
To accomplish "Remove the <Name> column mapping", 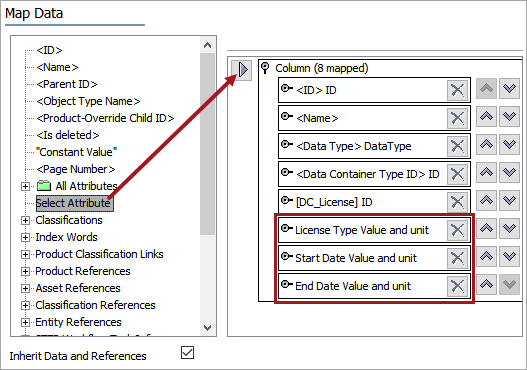I will [x=457, y=118].
